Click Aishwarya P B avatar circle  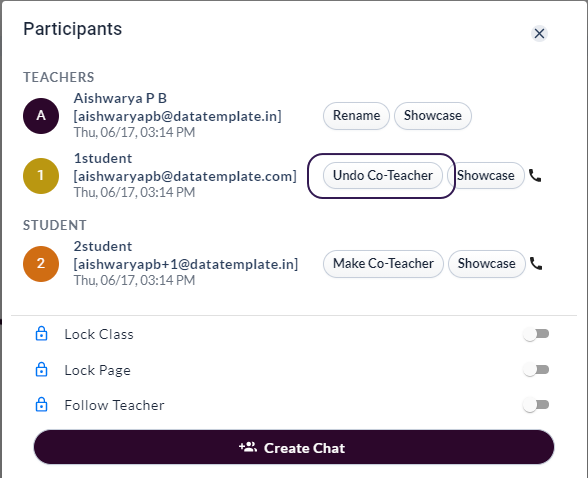tap(41, 116)
